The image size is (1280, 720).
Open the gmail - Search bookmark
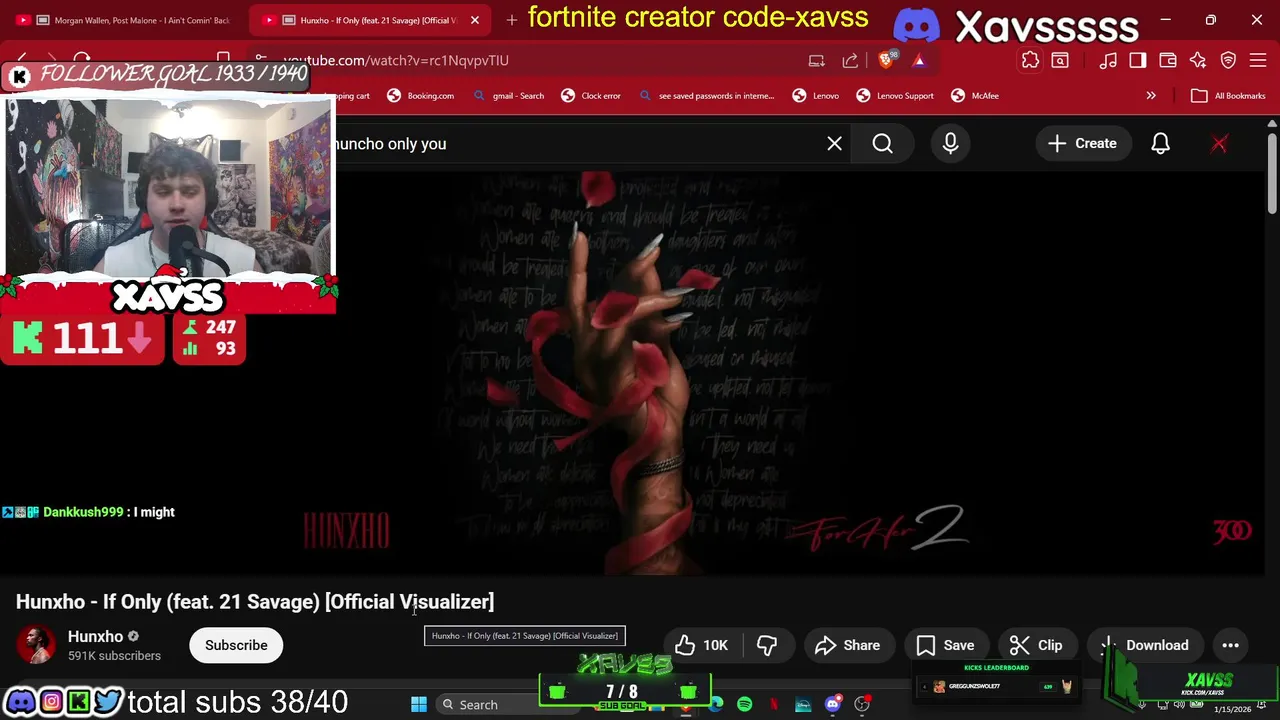(509, 96)
